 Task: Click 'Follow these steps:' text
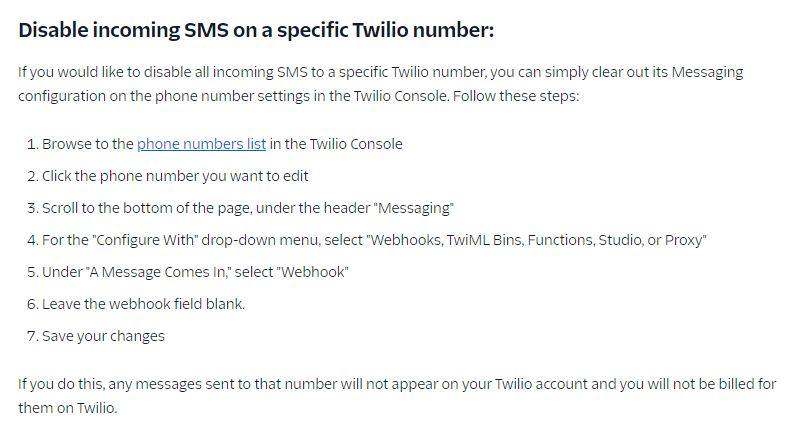point(516,96)
